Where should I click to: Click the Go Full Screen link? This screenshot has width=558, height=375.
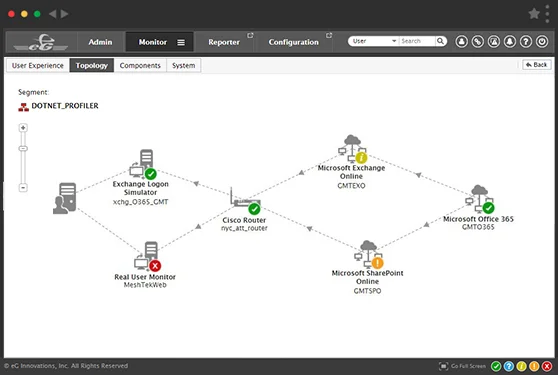coord(468,366)
